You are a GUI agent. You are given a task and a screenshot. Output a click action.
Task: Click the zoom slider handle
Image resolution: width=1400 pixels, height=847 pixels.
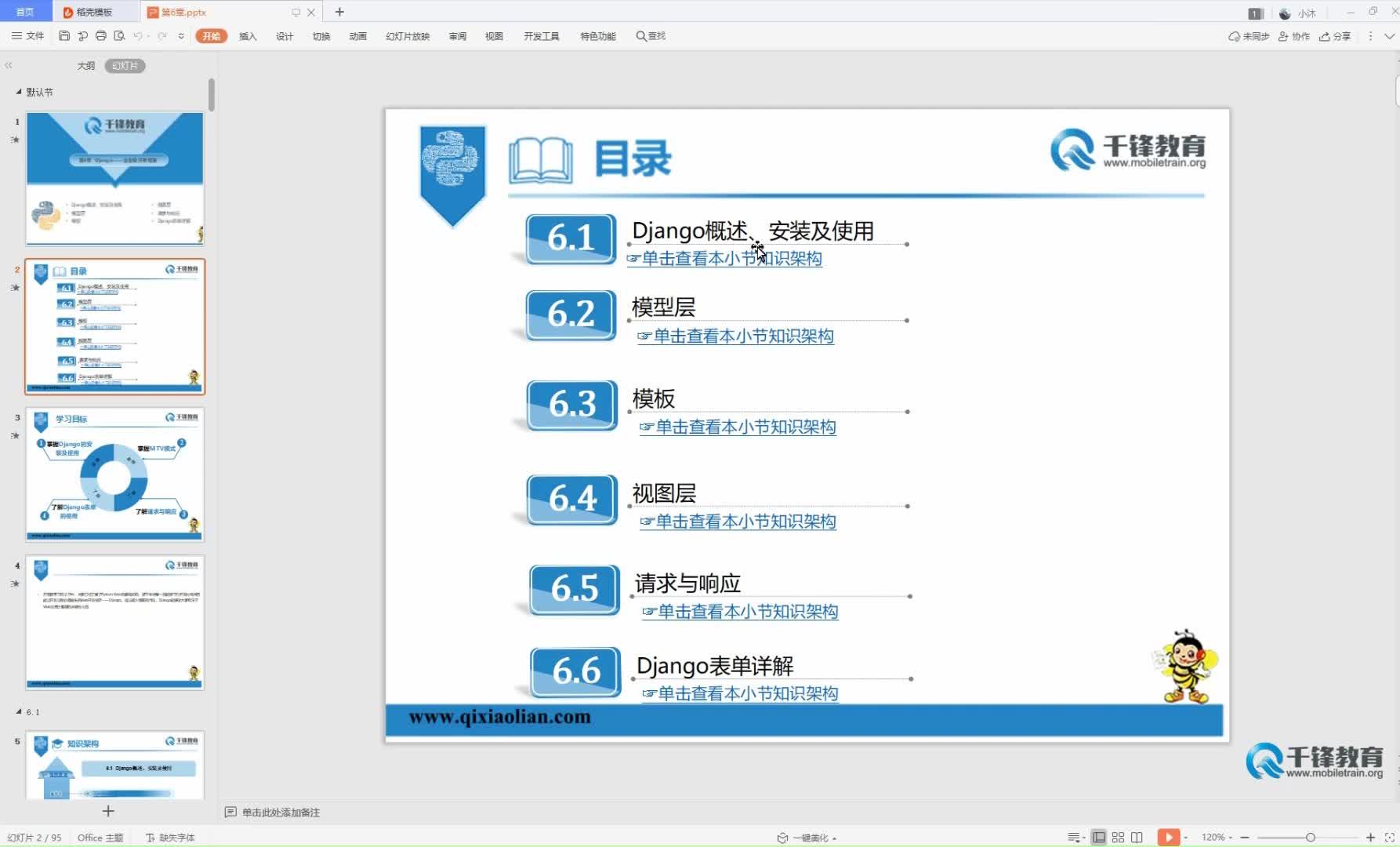(1310, 838)
